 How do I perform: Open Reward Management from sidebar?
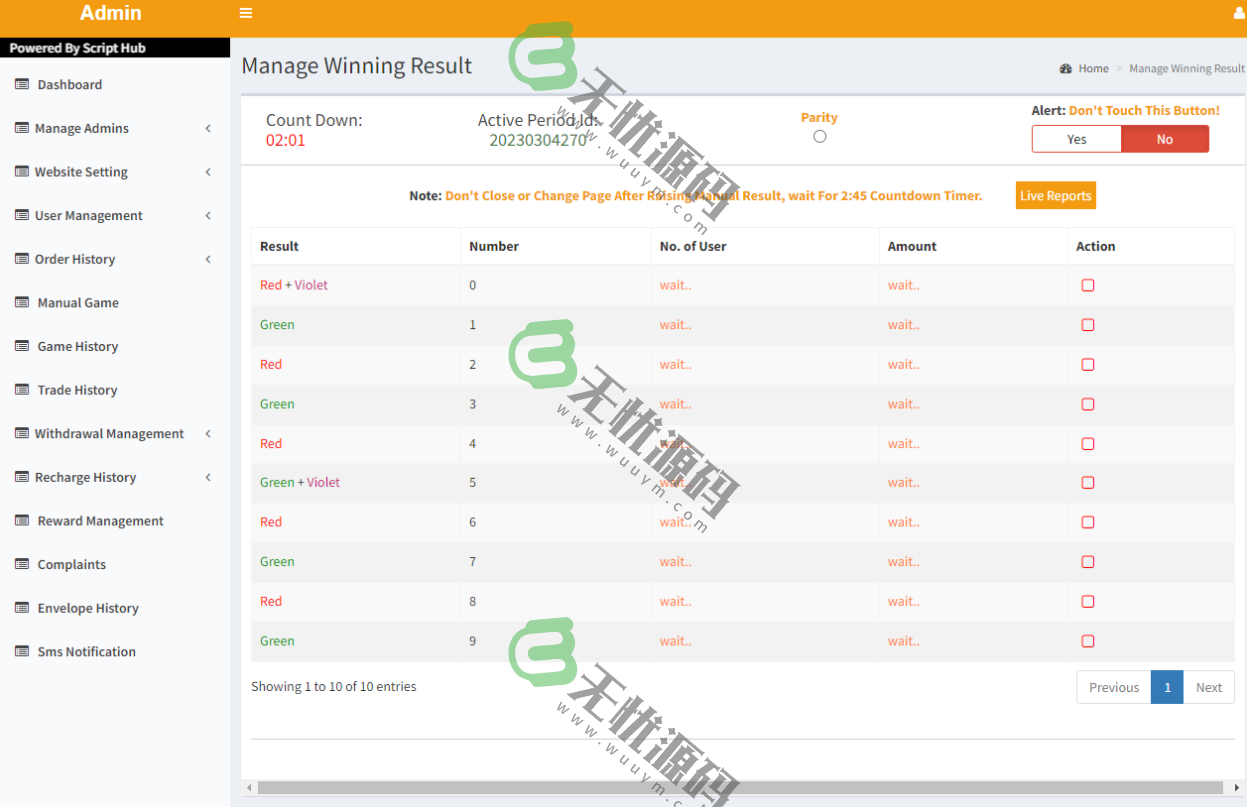click(x=100, y=521)
